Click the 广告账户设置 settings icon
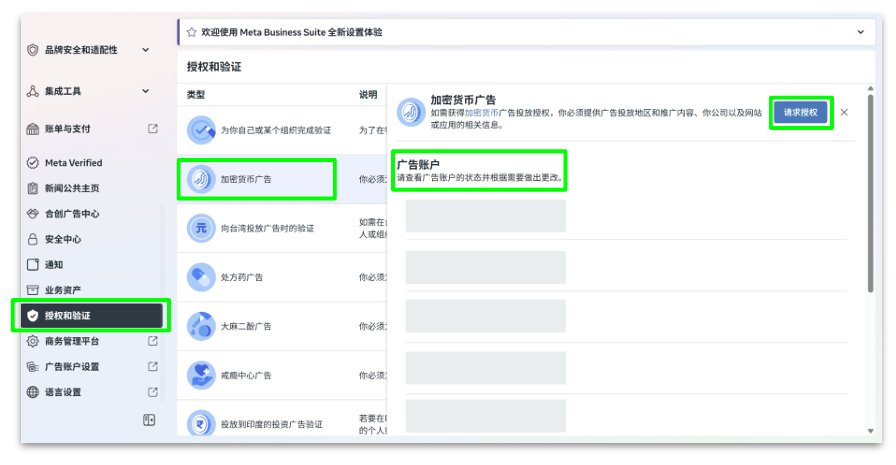Image resolution: width=896 pixels, height=465 pixels. (x=33, y=366)
